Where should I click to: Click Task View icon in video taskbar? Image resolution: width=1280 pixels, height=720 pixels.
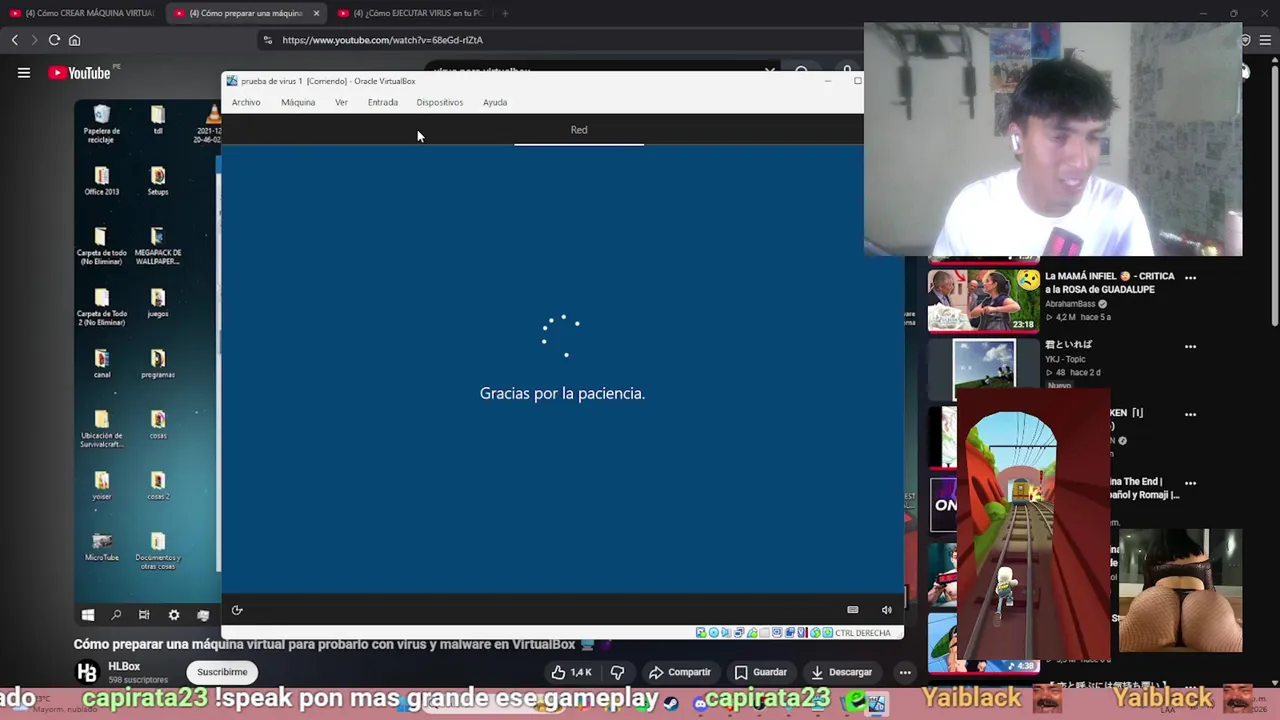144,615
